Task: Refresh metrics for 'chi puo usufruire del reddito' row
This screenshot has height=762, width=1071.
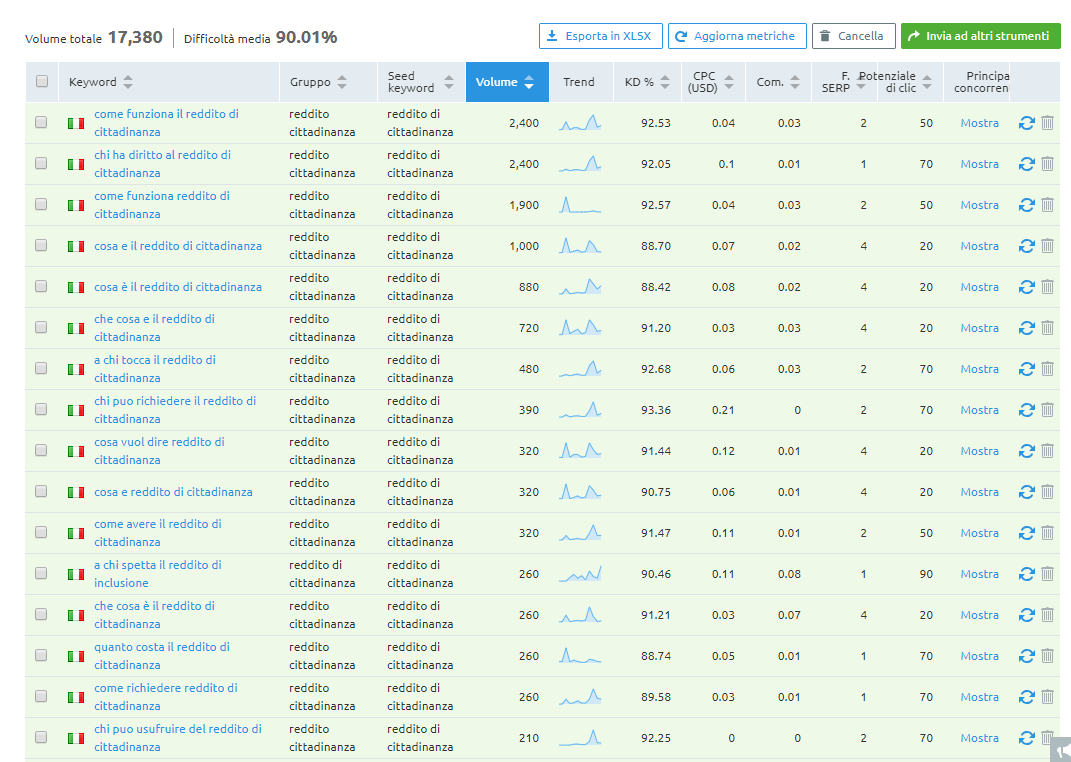Action: pyautogui.click(x=1027, y=737)
